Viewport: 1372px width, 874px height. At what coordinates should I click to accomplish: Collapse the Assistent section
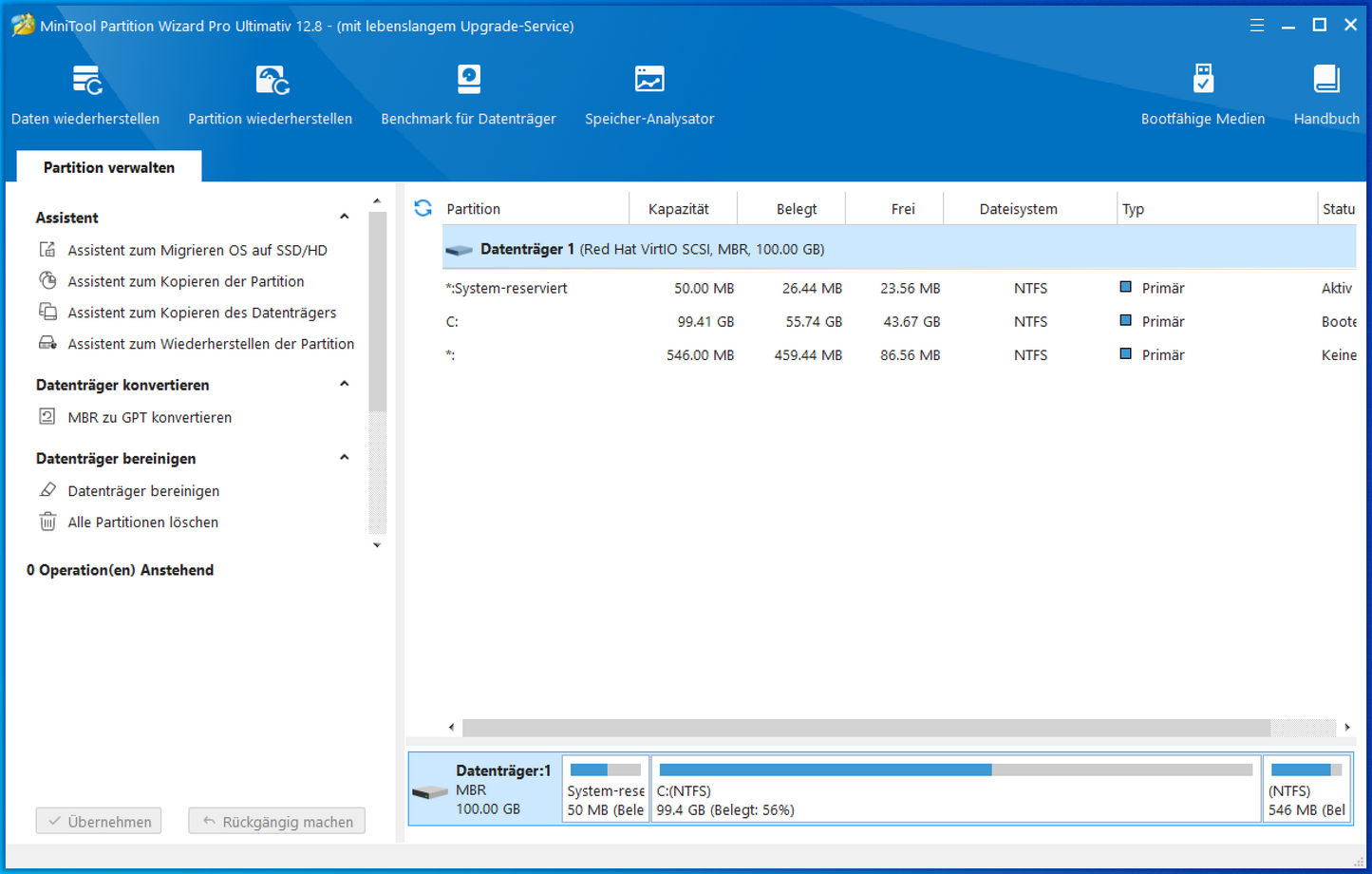pos(345,217)
